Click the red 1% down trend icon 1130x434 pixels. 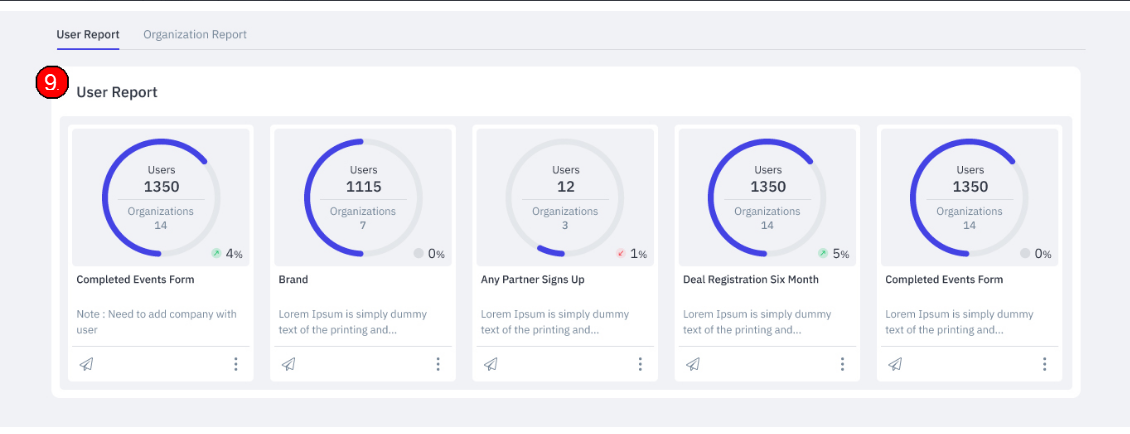point(620,254)
